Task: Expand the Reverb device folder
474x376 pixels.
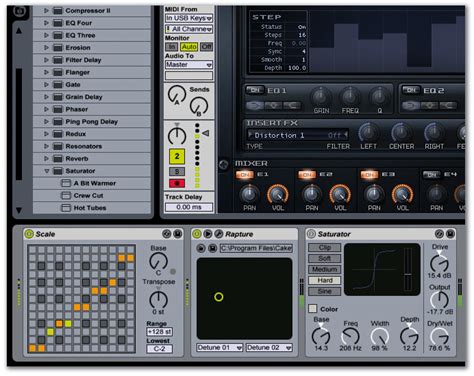Action: pos(46,159)
